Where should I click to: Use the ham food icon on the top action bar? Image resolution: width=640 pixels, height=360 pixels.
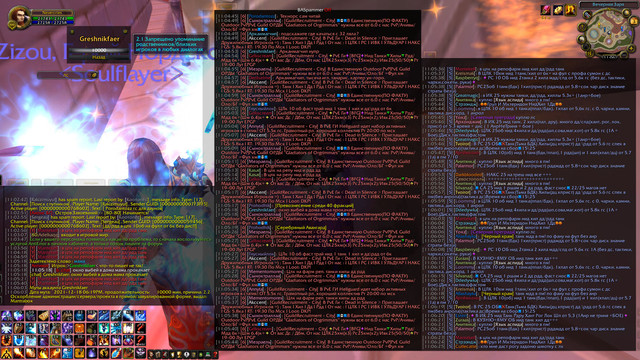[92, 316]
